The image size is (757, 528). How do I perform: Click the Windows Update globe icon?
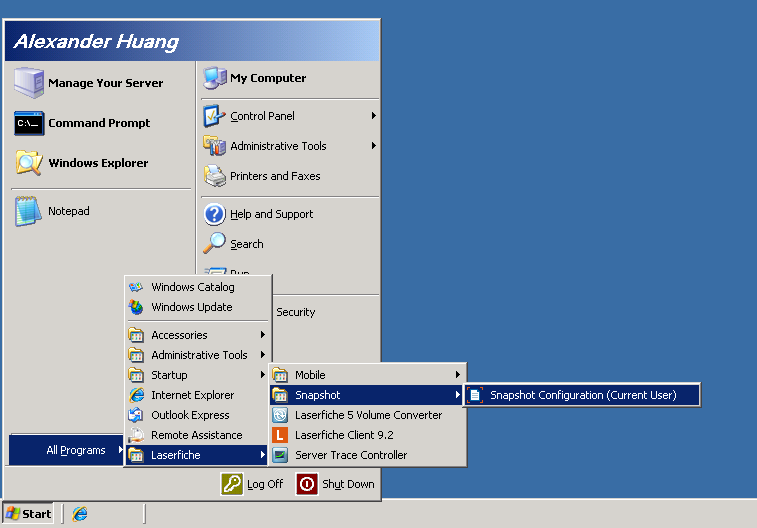(x=136, y=307)
